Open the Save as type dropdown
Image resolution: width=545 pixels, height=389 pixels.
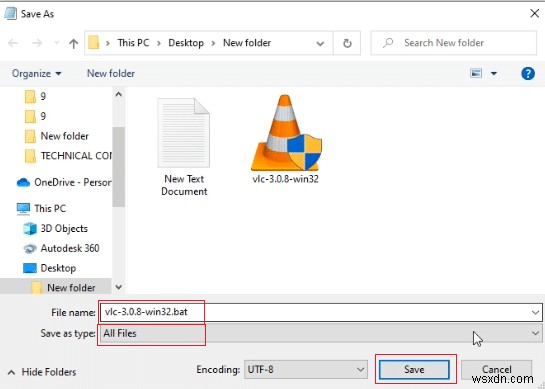pyautogui.click(x=320, y=334)
